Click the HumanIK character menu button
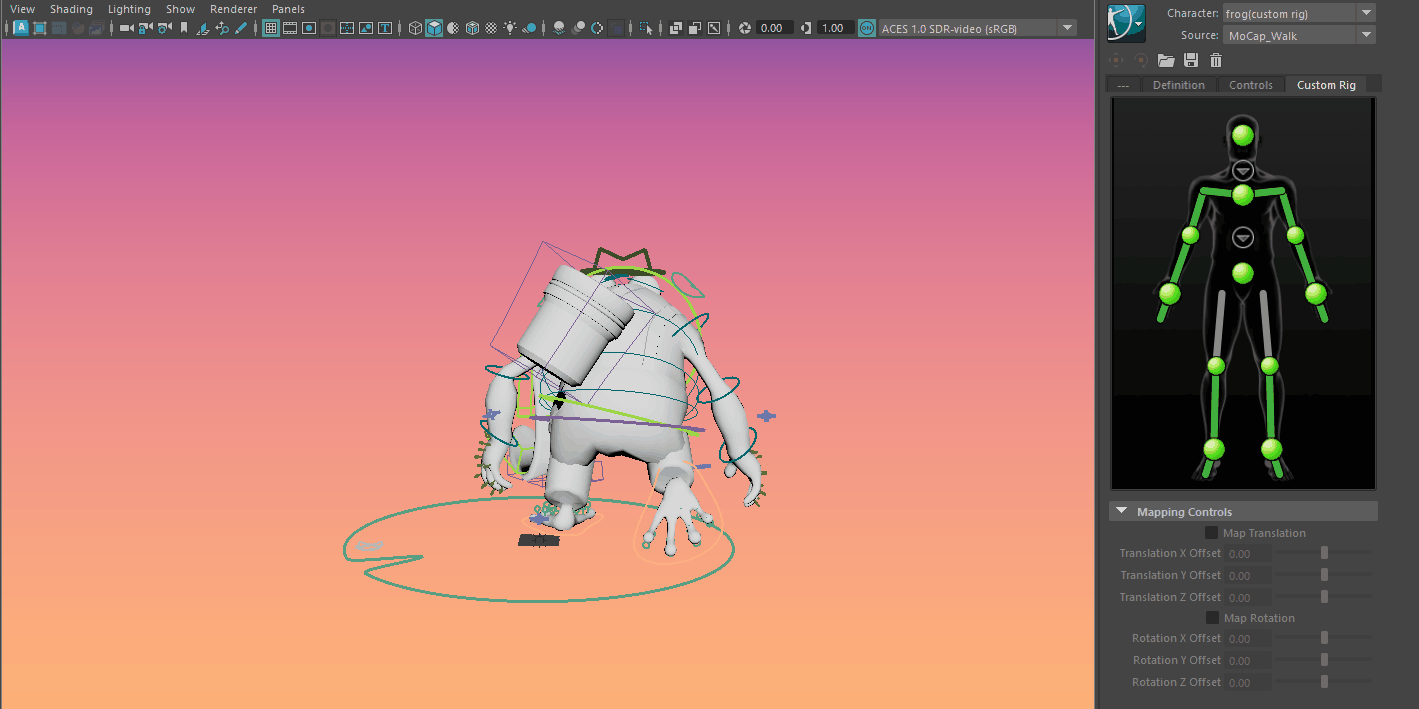The image size is (1419, 709). (1127, 20)
